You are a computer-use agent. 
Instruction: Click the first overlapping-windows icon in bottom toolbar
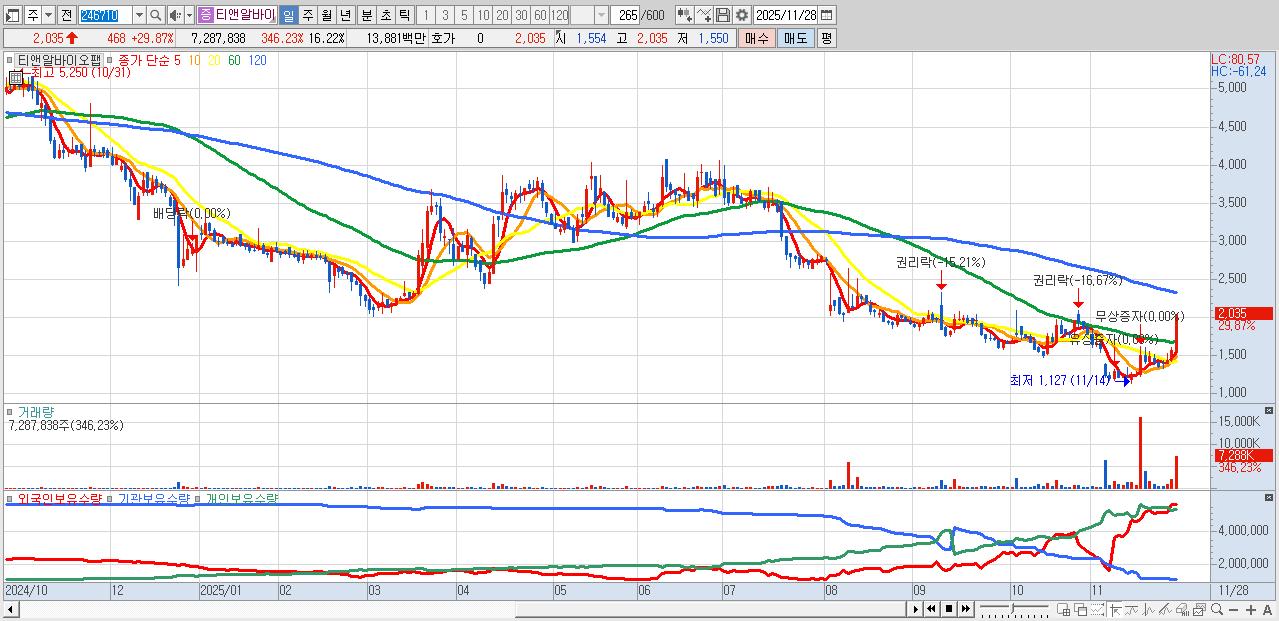[1063, 609]
